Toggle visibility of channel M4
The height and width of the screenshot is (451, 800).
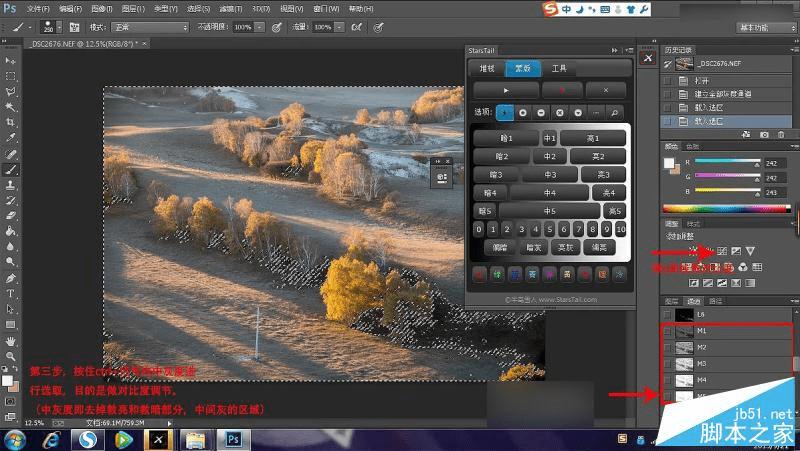click(667, 380)
